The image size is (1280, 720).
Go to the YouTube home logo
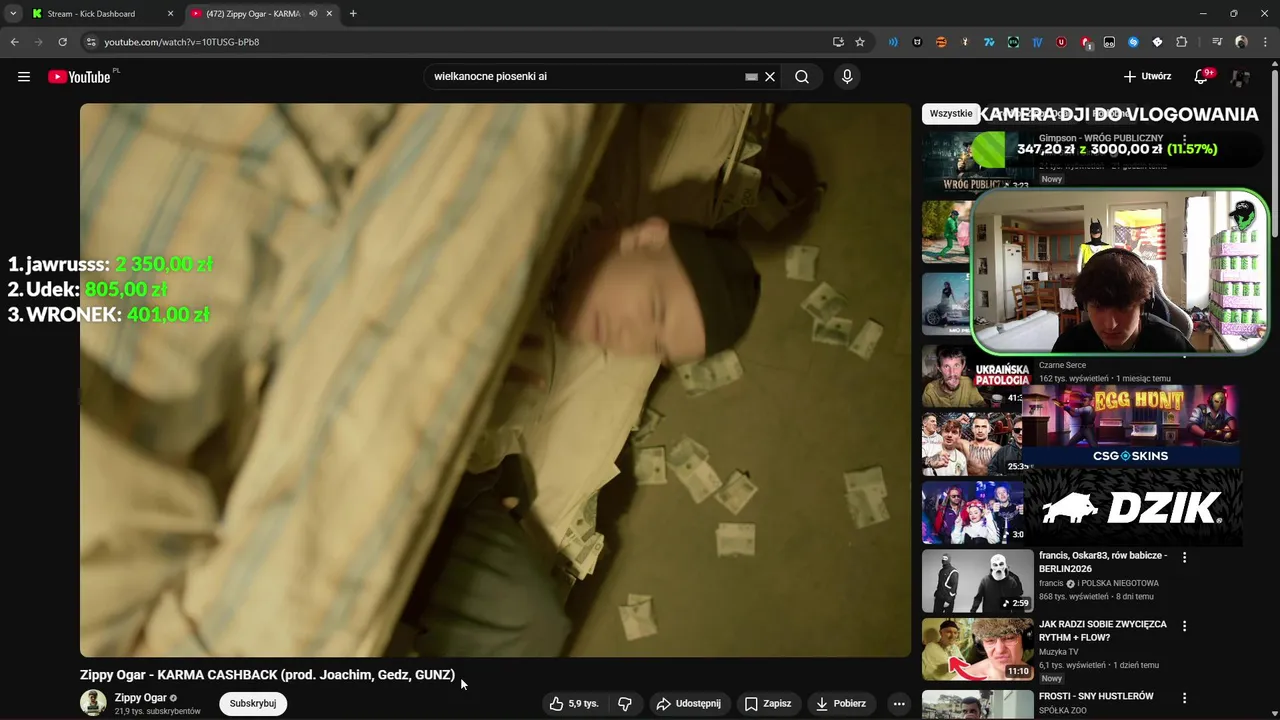click(x=79, y=77)
